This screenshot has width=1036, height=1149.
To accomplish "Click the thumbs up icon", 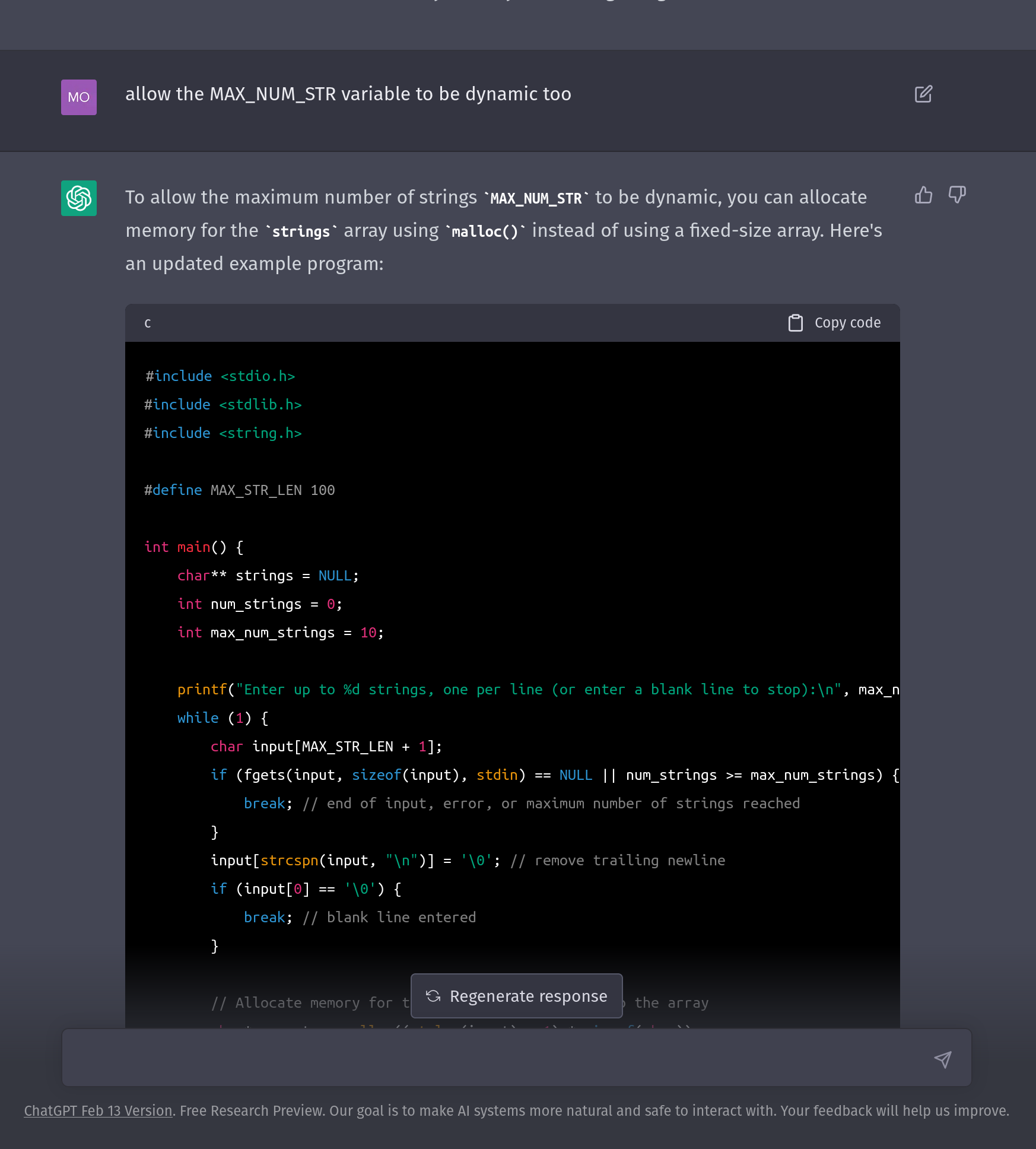I will [x=923, y=195].
